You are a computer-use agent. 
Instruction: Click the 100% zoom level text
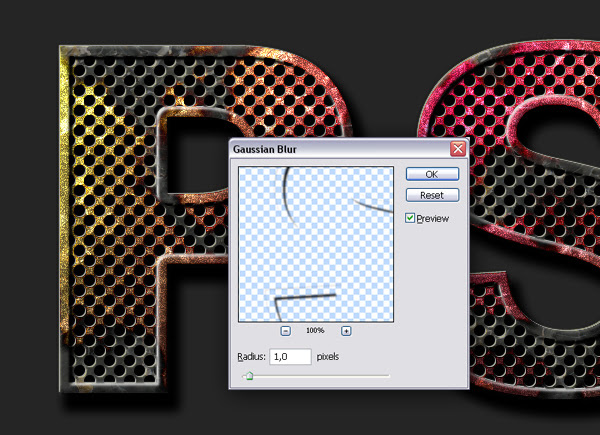tap(315, 331)
